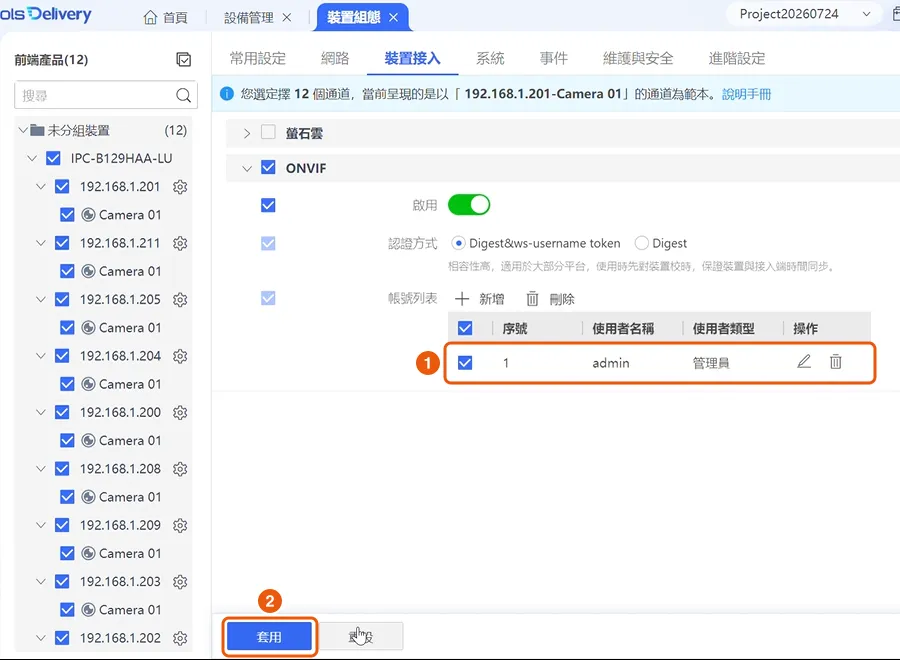900x660 pixels.
Task: Toggle the account table header checkbox
Action: point(465,328)
